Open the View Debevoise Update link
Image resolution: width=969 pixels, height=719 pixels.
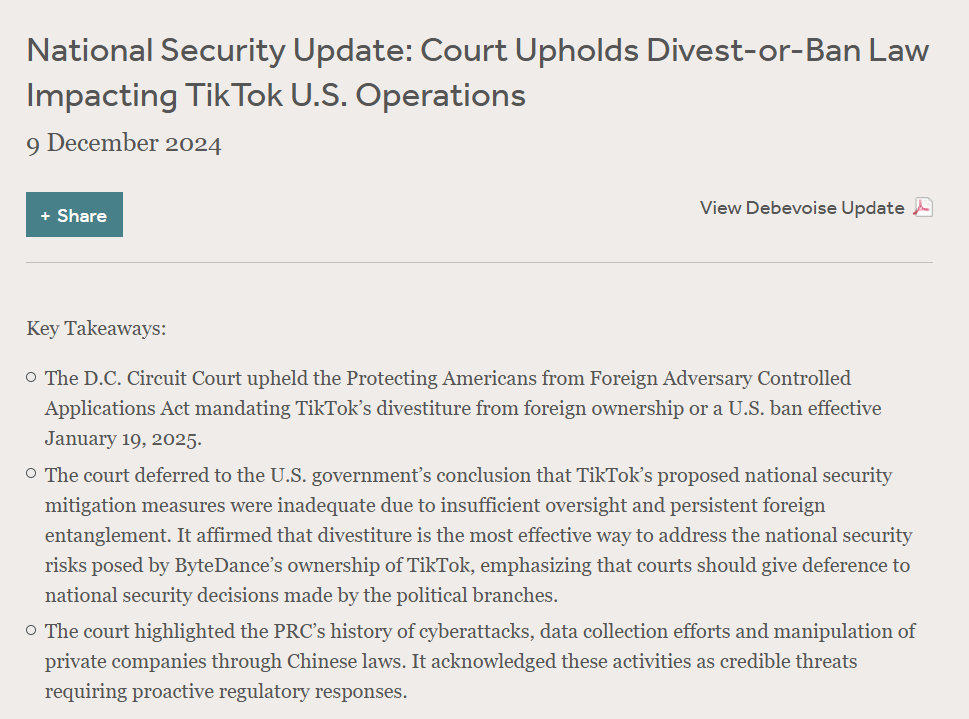(802, 208)
